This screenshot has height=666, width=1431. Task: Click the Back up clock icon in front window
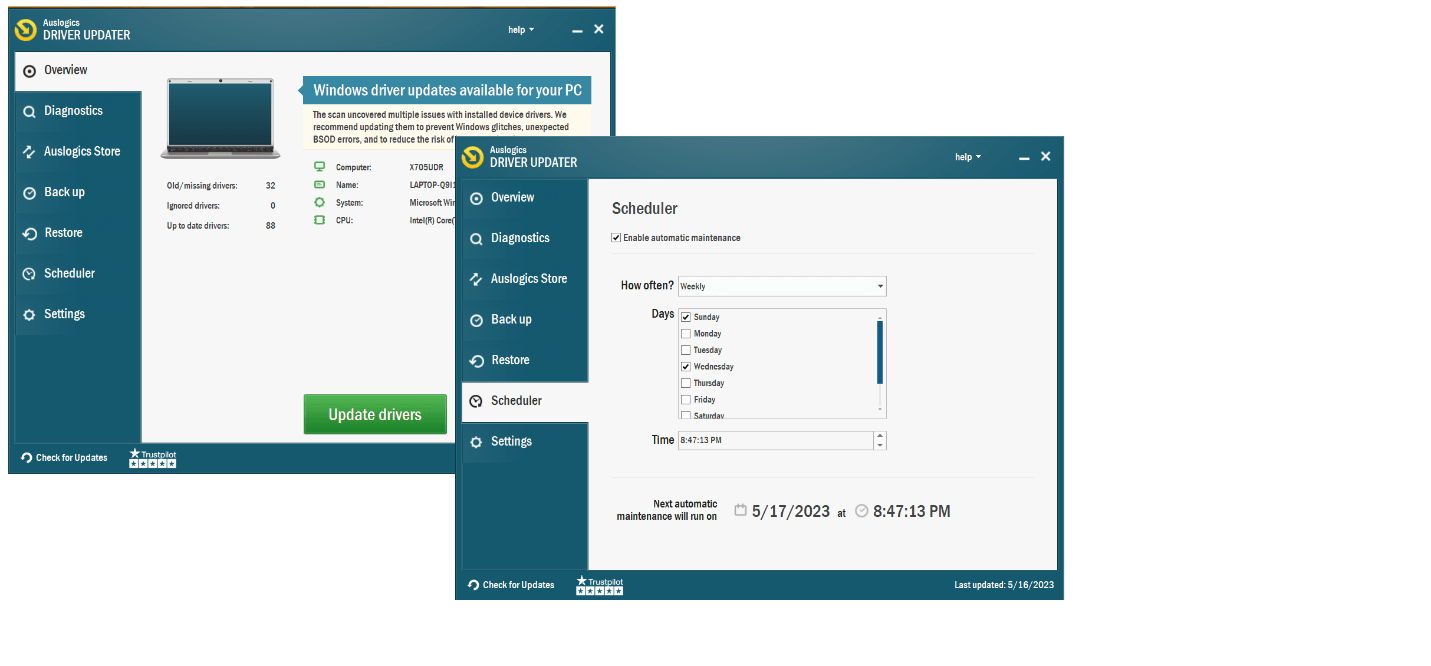[477, 320]
